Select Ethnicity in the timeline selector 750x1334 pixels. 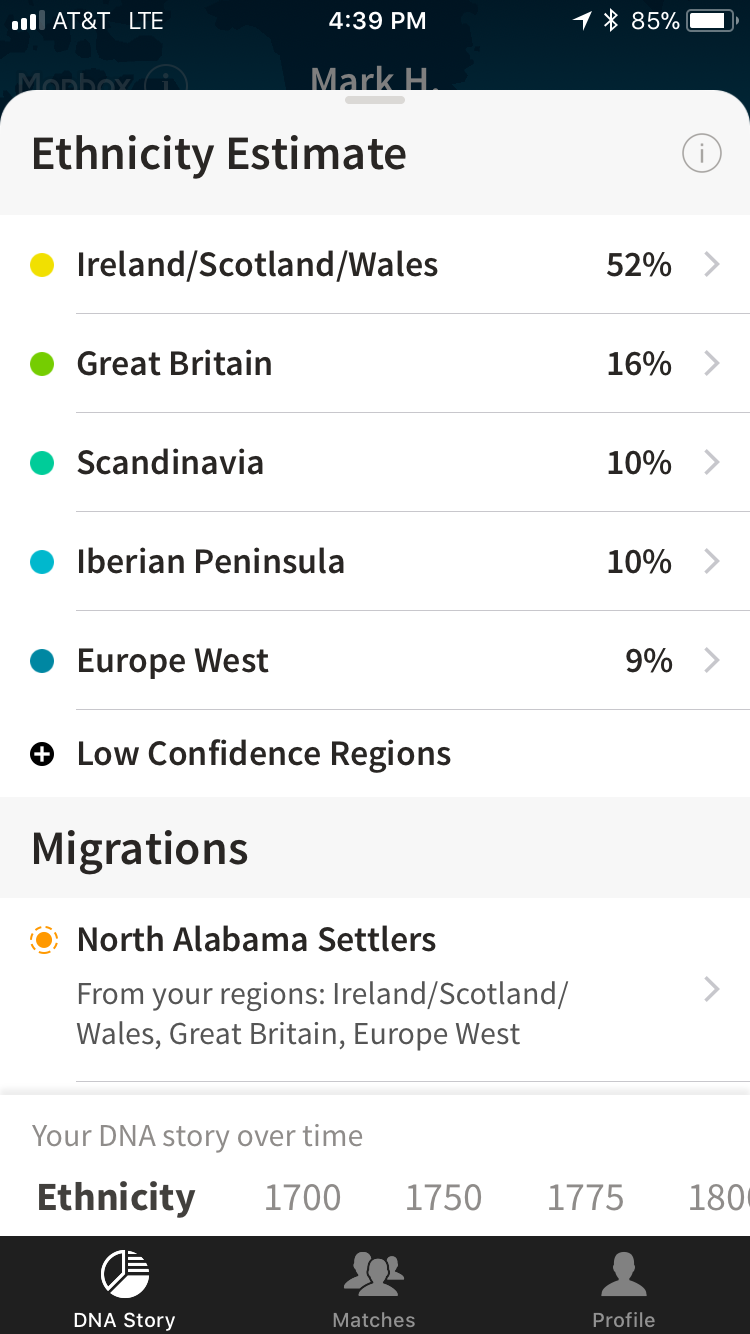point(116,1197)
